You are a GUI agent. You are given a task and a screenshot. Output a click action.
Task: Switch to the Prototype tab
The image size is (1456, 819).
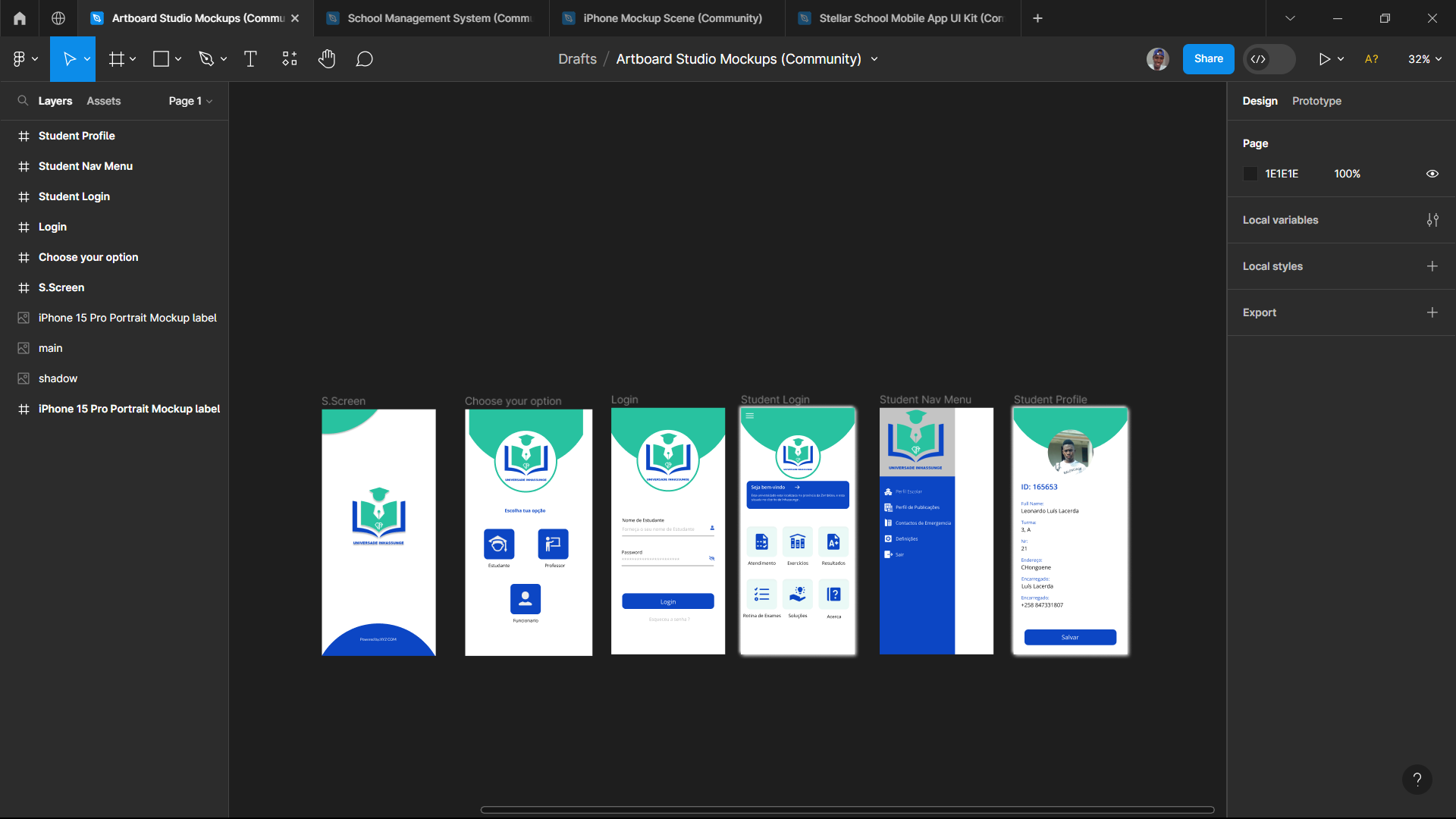pos(1316,101)
